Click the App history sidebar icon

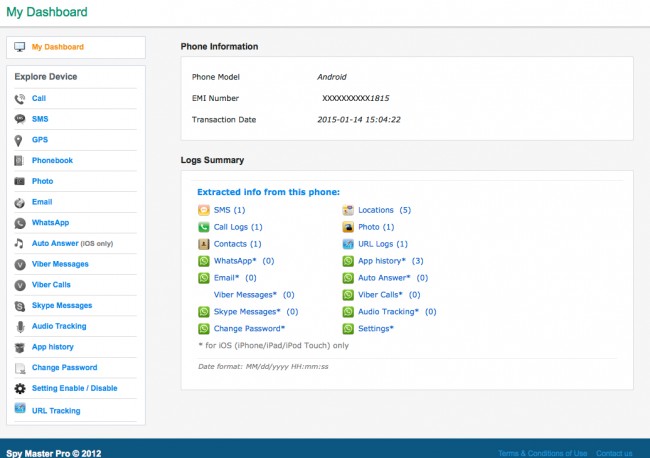point(19,347)
